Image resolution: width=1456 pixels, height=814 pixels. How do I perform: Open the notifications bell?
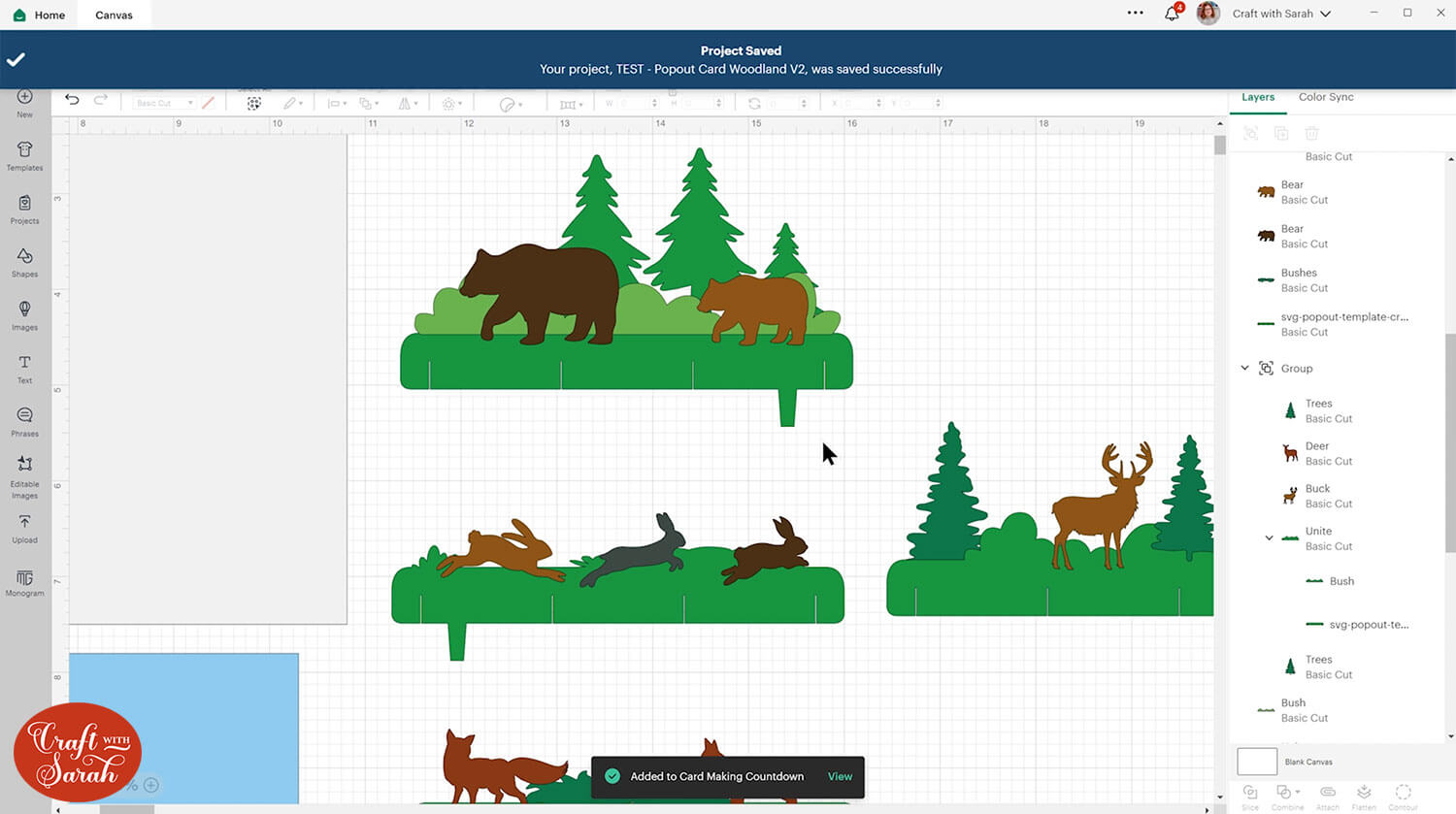[x=1173, y=14]
